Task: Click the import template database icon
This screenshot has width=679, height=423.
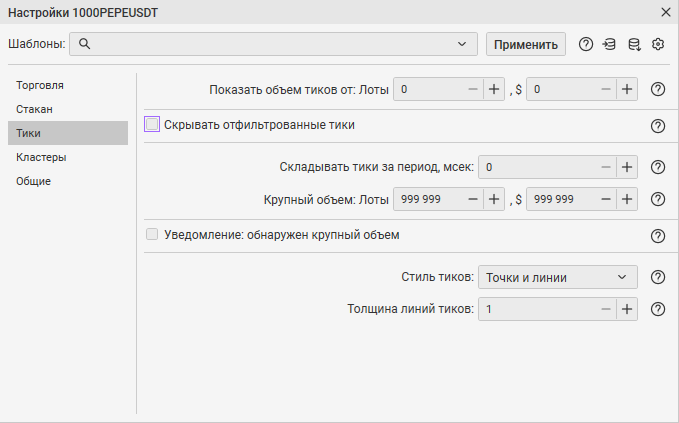Action: click(610, 44)
